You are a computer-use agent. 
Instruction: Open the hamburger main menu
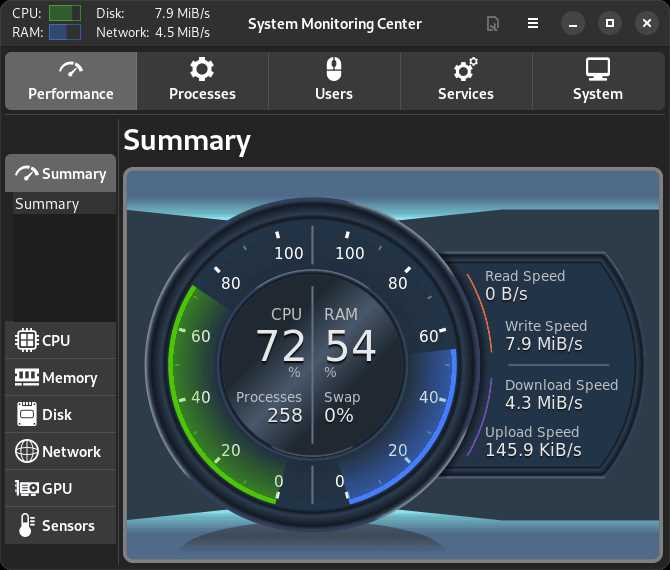click(x=533, y=23)
